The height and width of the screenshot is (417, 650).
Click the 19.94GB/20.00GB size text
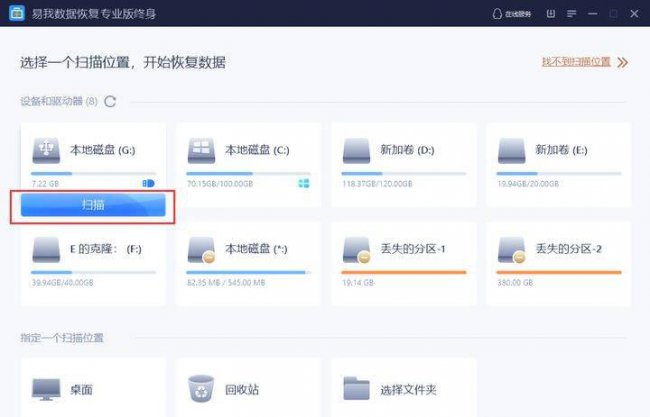[528, 184]
